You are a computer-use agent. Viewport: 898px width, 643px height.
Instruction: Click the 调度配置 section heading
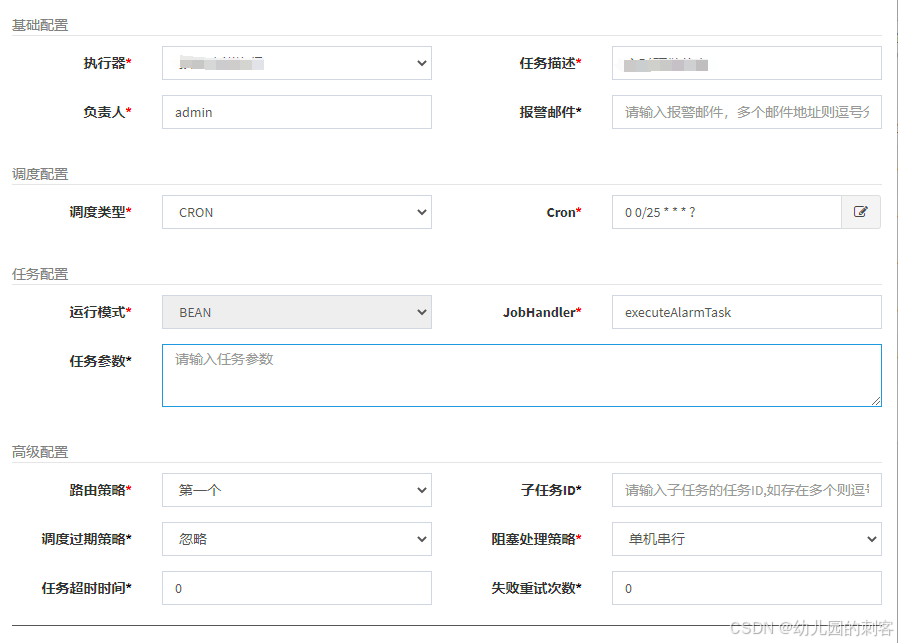tap(40, 174)
